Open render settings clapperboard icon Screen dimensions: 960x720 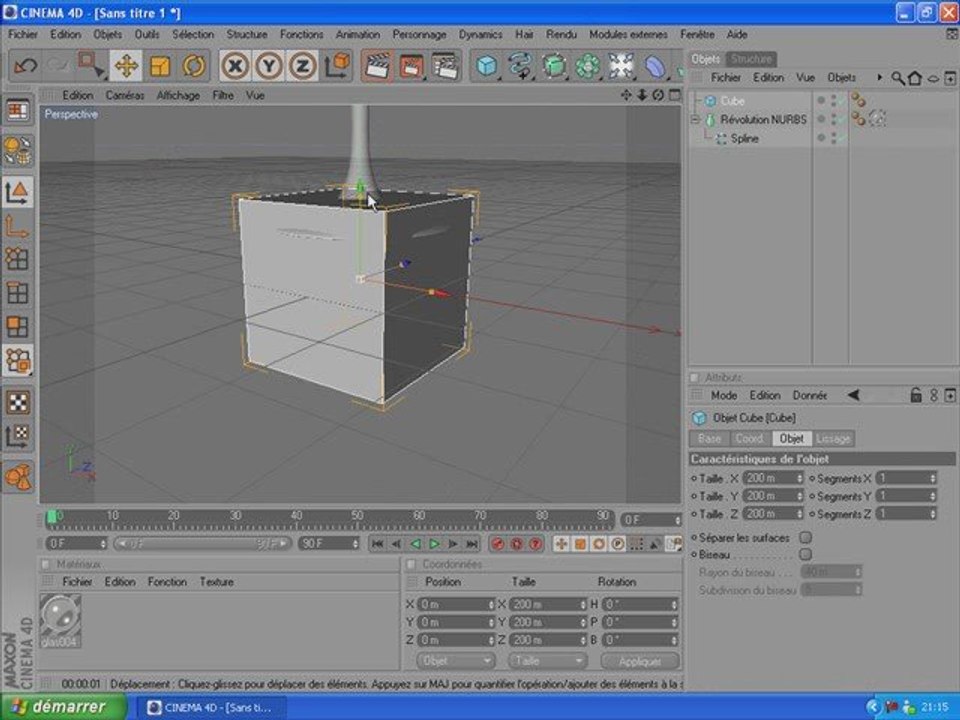tap(445, 66)
